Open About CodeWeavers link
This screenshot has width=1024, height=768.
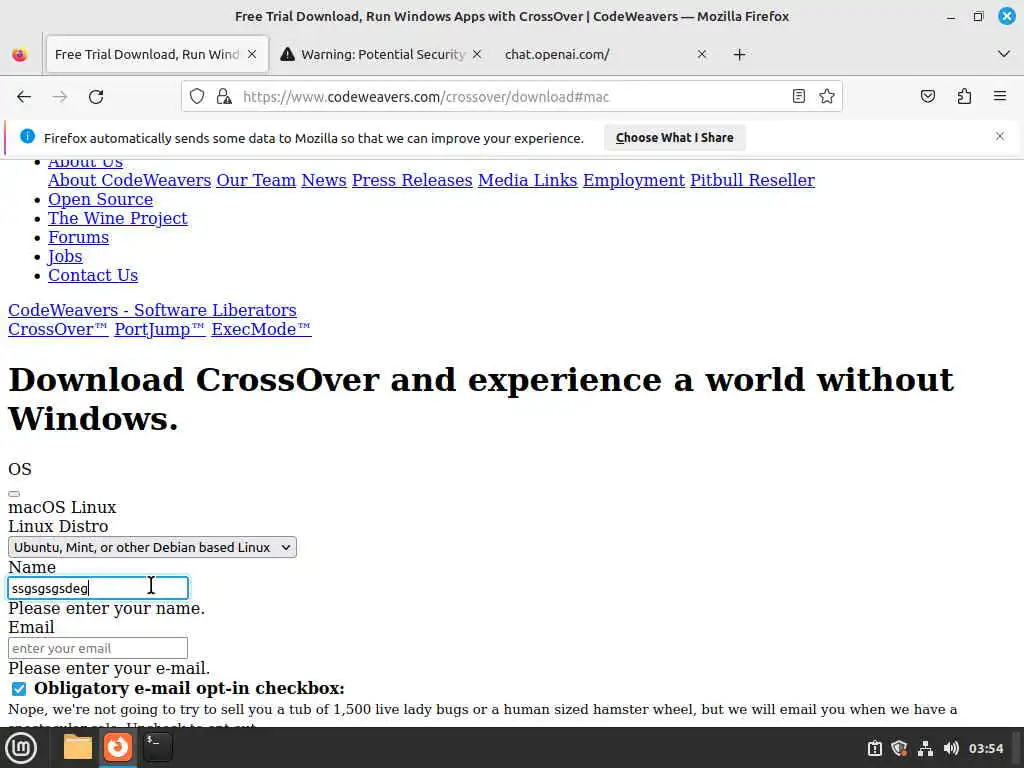pyautogui.click(x=129, y=180)
